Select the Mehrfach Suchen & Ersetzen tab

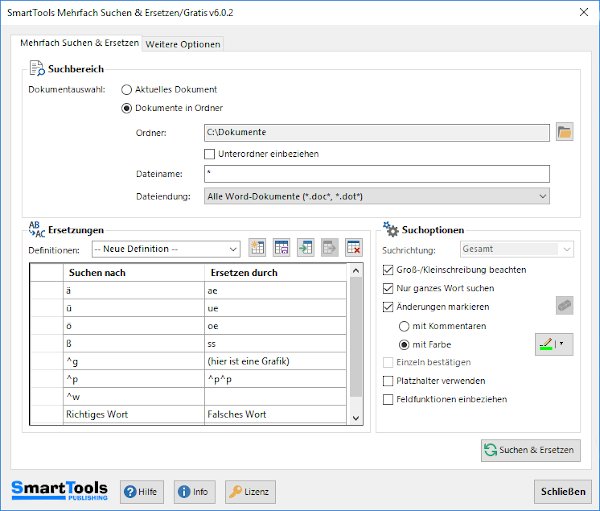(79, 43)
